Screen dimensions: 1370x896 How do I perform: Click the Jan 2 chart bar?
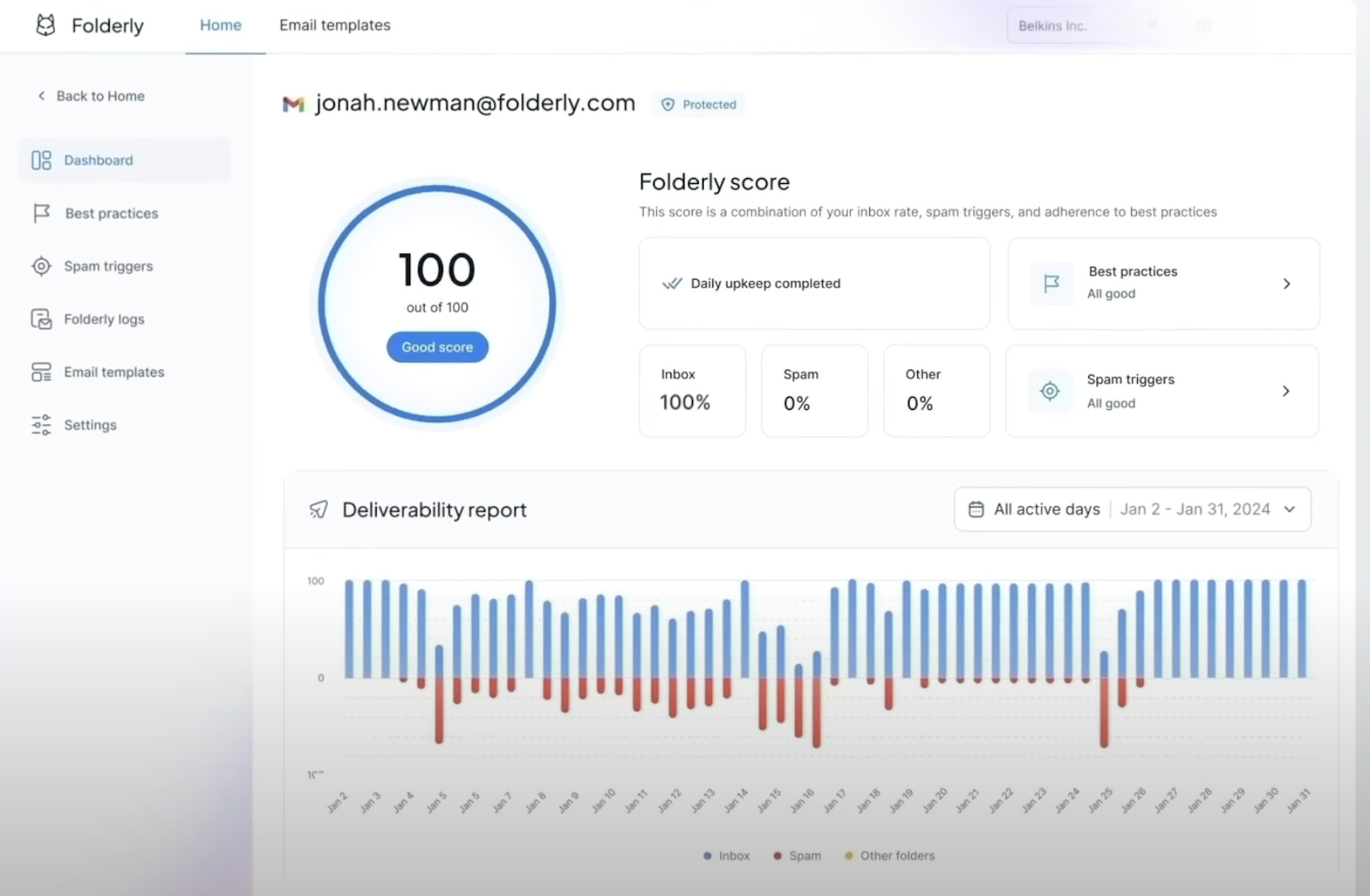coord(349,629)
